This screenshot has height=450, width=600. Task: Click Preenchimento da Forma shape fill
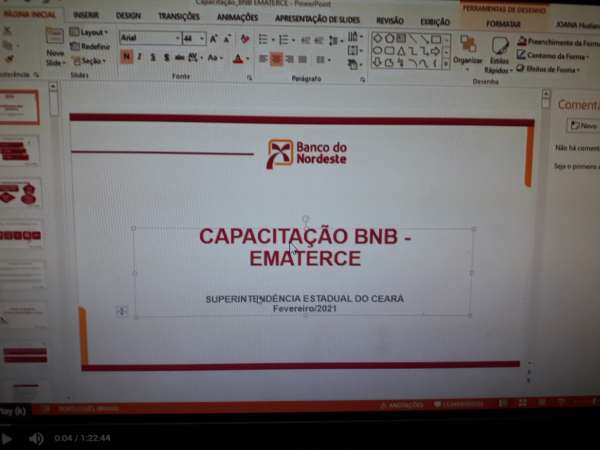[x=558, y=42]
